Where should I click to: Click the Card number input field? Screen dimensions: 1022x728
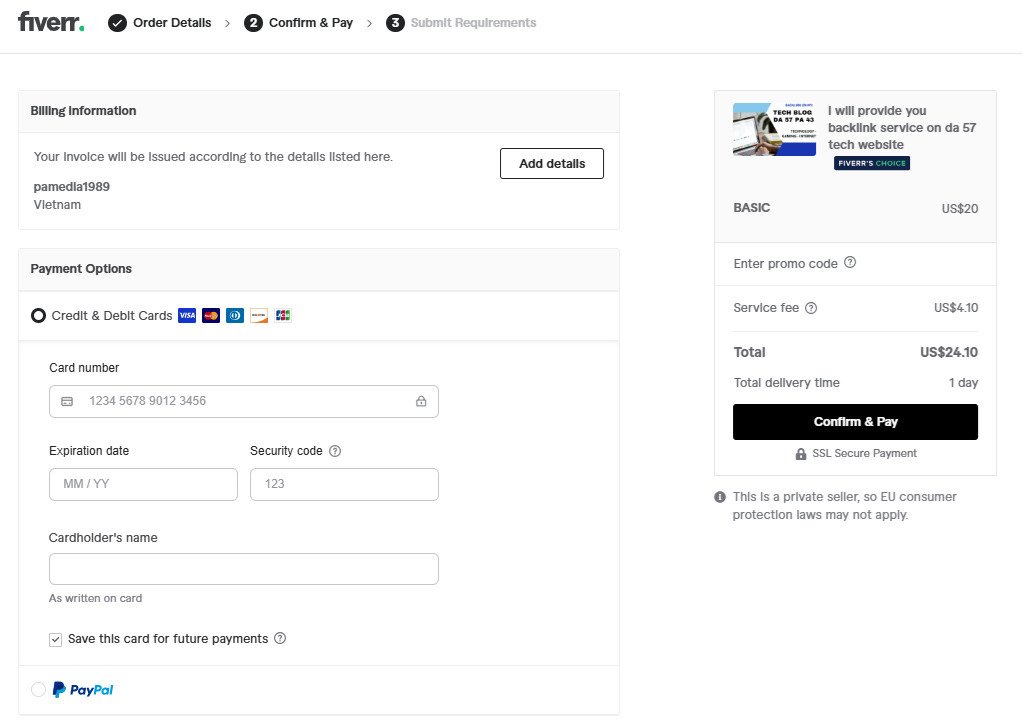pos(244,401)
